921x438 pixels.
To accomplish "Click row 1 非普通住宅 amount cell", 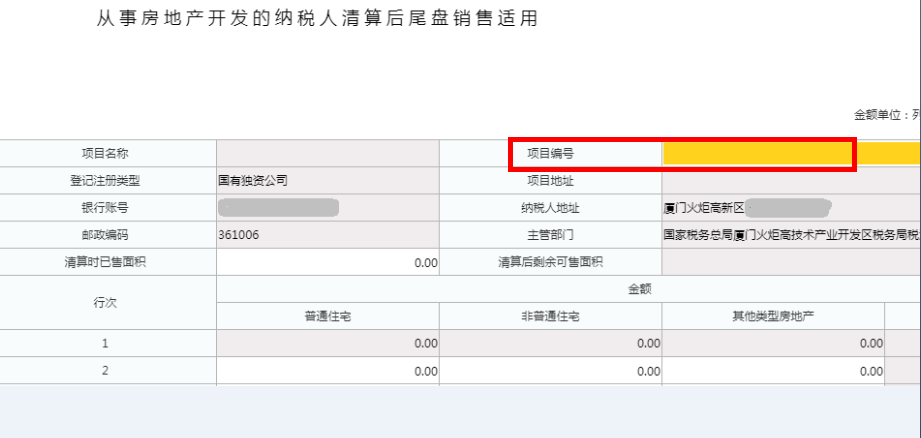I will [x=550, y=343].
